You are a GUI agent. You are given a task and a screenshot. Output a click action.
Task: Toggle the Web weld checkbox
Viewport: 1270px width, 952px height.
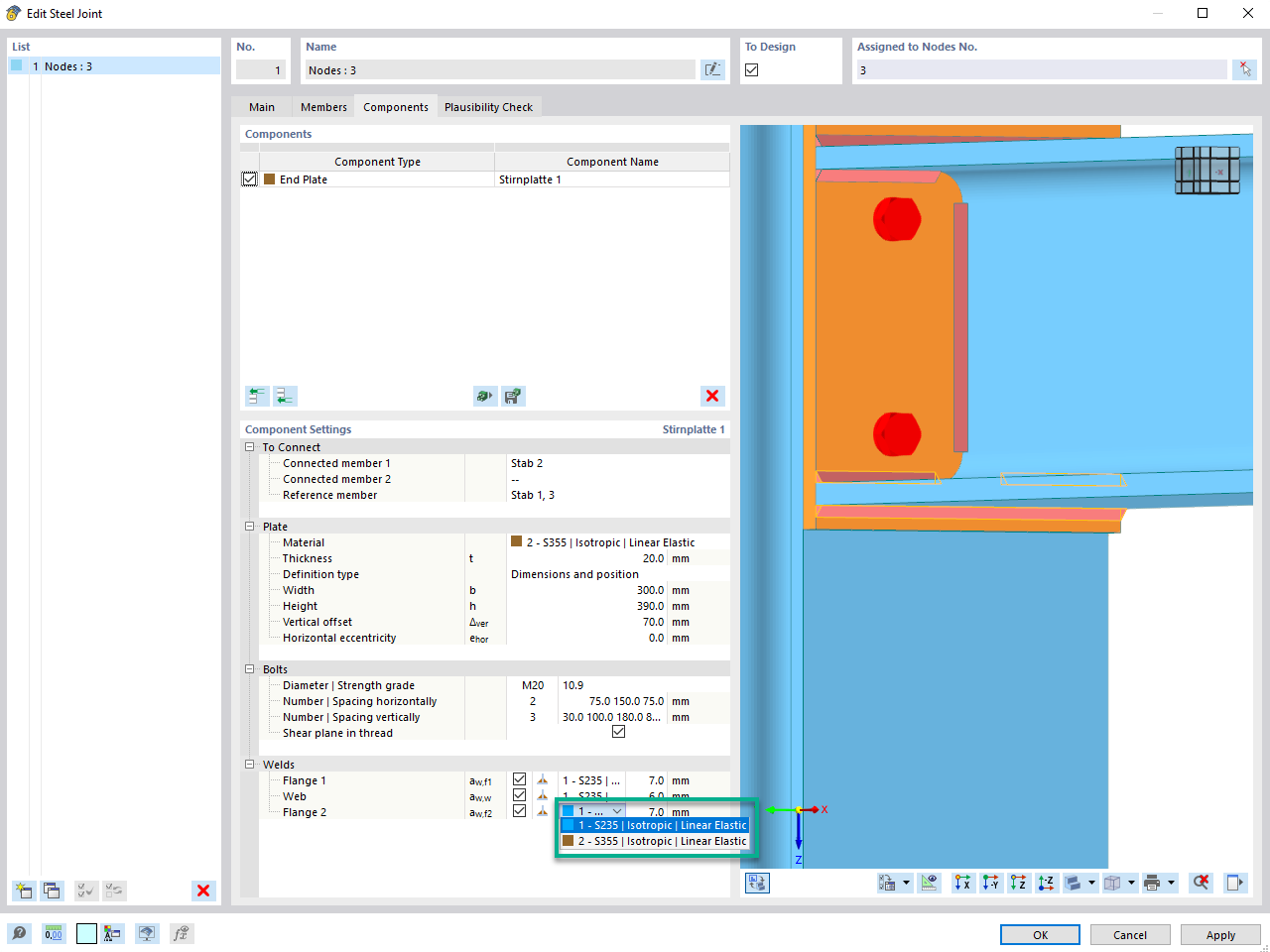point(519,795)
